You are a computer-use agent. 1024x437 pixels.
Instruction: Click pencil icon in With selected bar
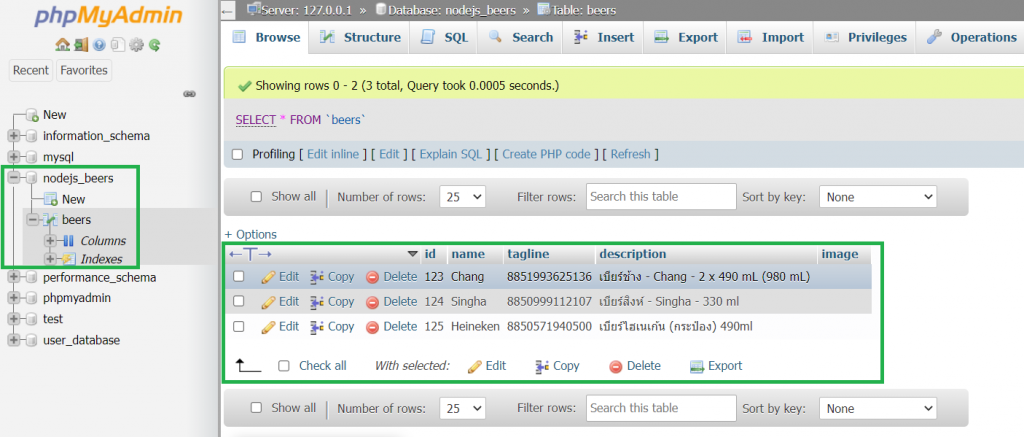(475, 366)
